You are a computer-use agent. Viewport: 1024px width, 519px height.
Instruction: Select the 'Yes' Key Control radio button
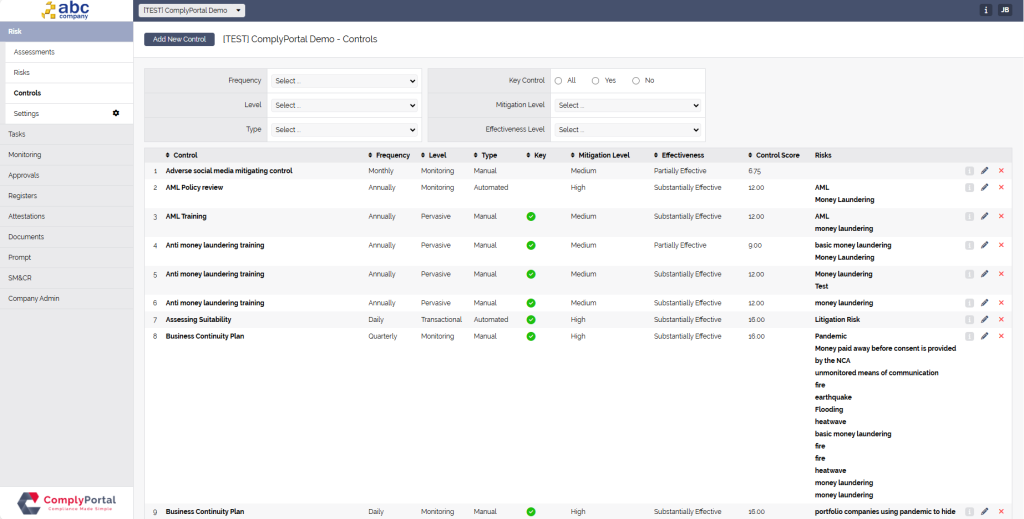[x=596, y=80]
